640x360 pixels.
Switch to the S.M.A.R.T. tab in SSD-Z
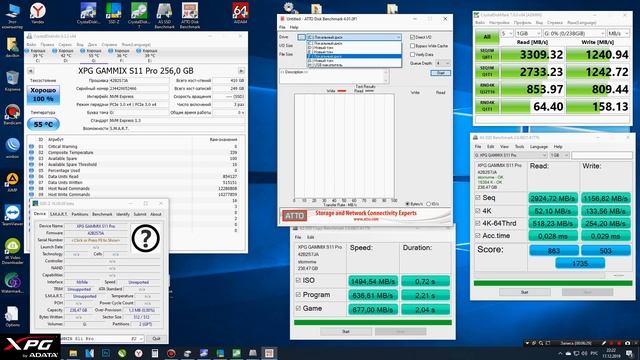click(x=58, y=214)
